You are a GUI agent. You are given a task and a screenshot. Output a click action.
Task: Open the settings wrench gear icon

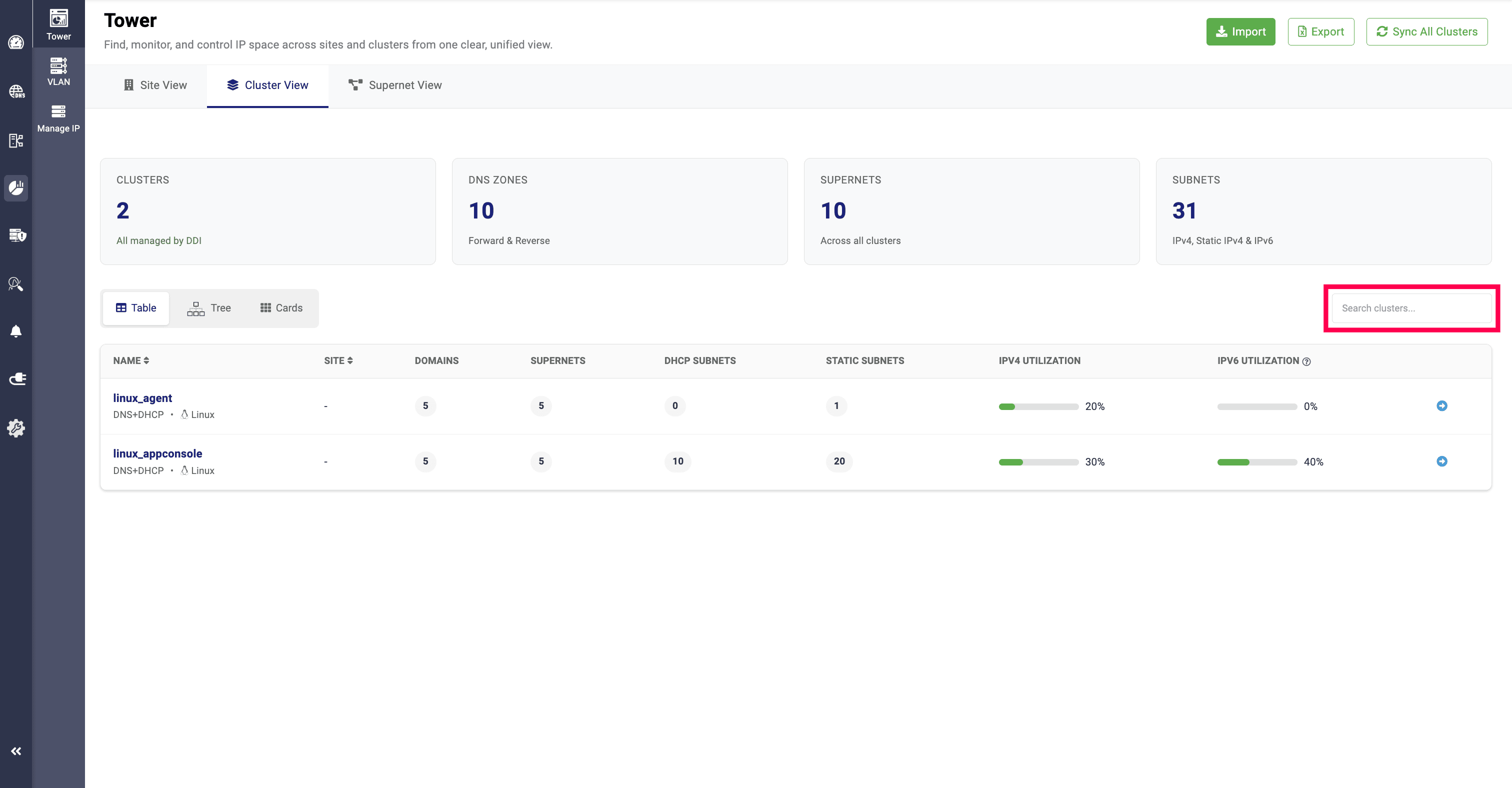pyautogui.click(x=16, y=427)
